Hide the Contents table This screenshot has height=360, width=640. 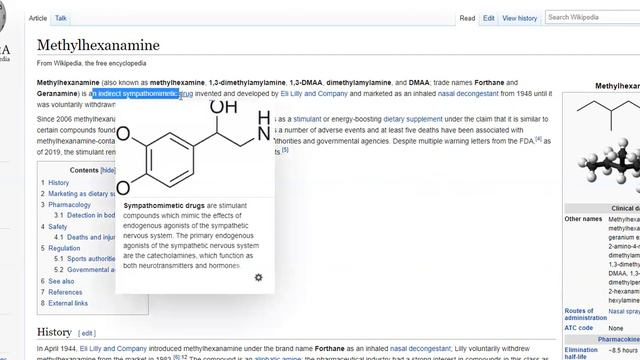[x=108, y=170]
